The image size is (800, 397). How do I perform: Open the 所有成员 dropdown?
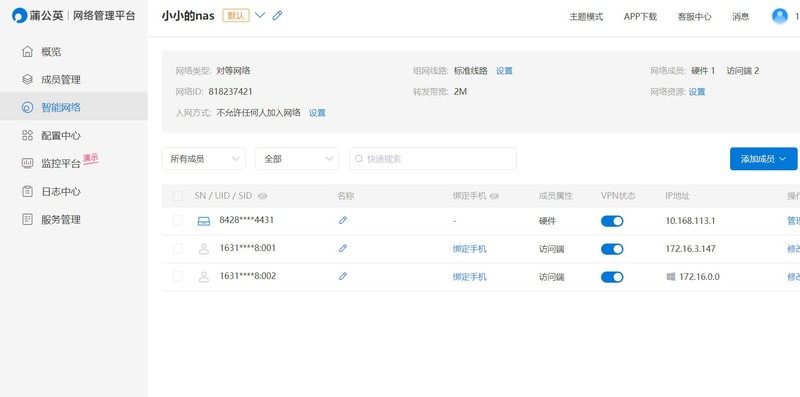tap(204, 159)
